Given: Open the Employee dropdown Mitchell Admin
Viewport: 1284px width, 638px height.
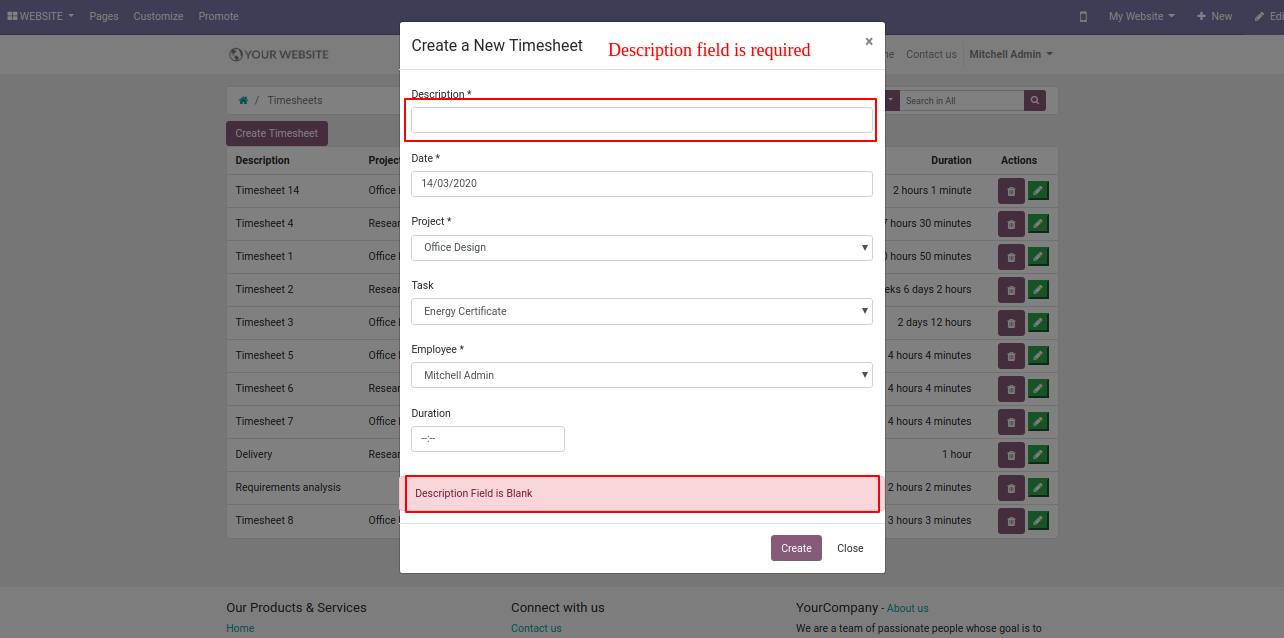Looking at the screenshot, I should 642,375.
